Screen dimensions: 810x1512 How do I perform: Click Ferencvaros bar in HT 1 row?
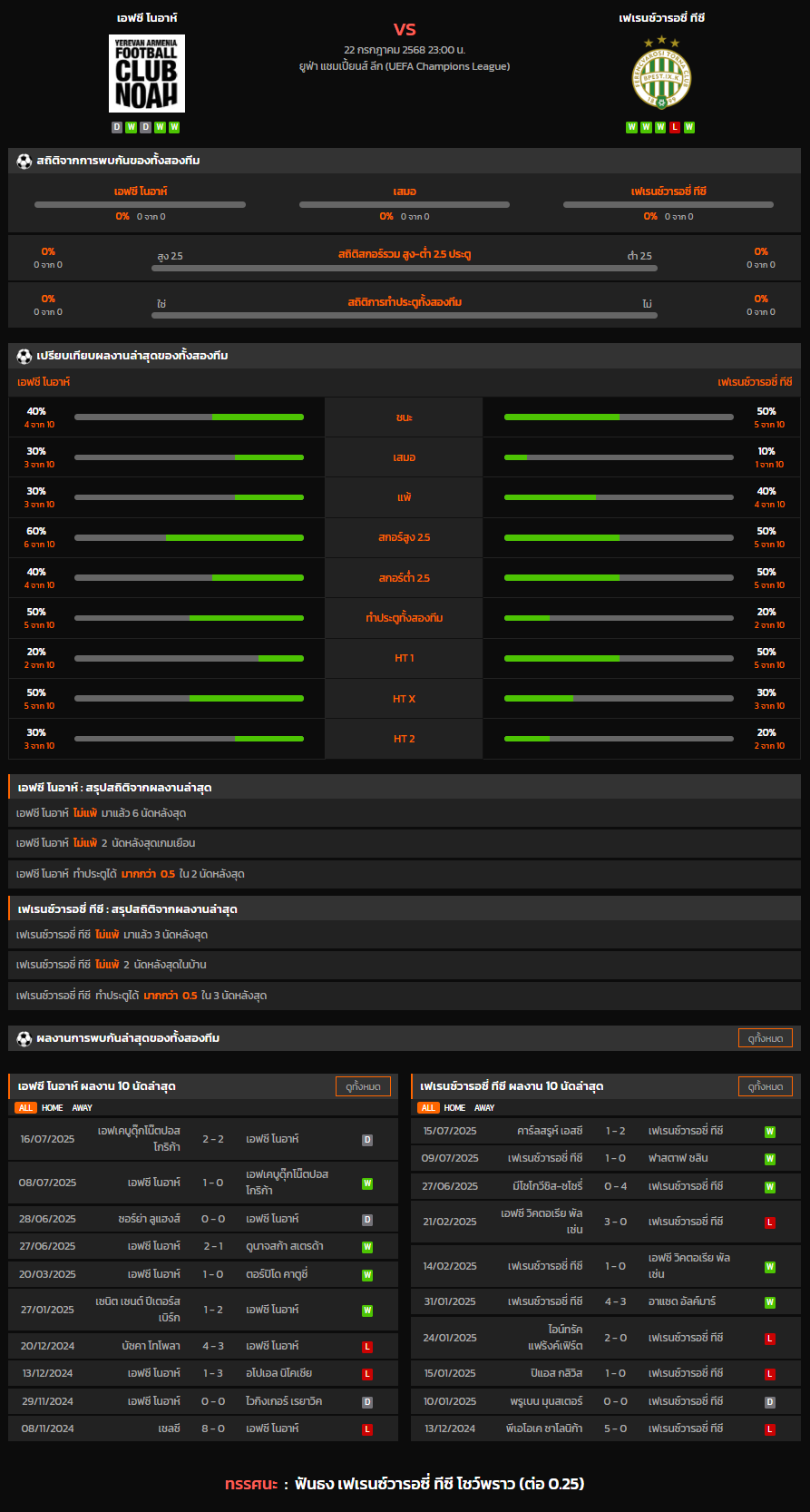[619, 658]
